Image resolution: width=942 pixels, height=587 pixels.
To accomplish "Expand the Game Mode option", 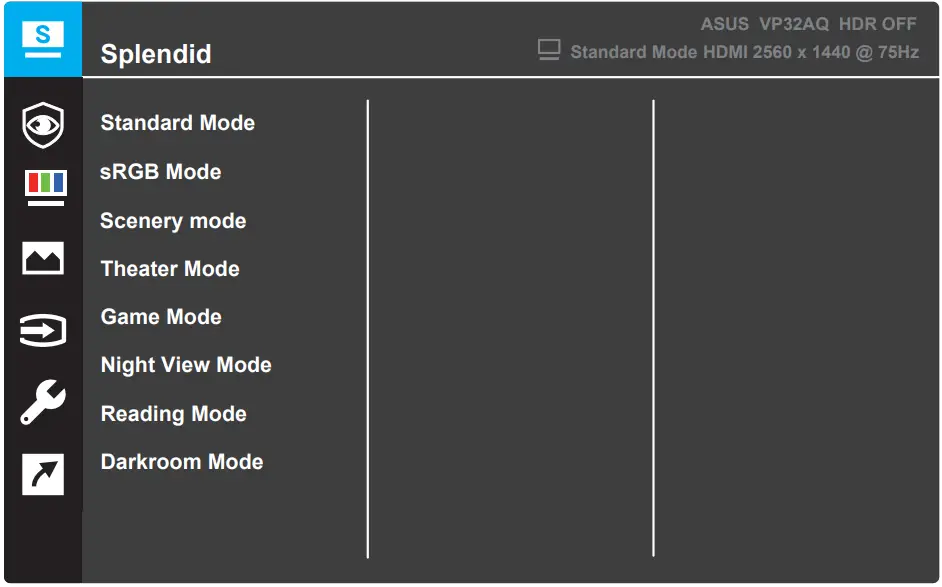I will coord(161,316).
